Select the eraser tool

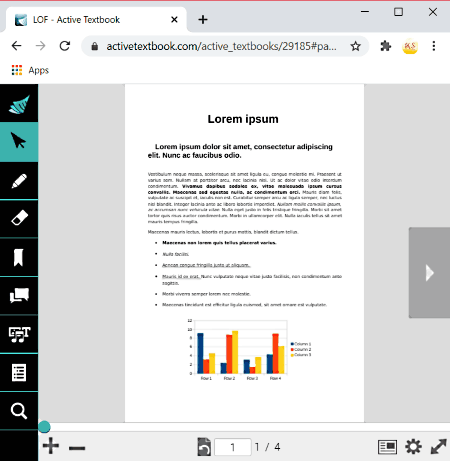[19, 218]
